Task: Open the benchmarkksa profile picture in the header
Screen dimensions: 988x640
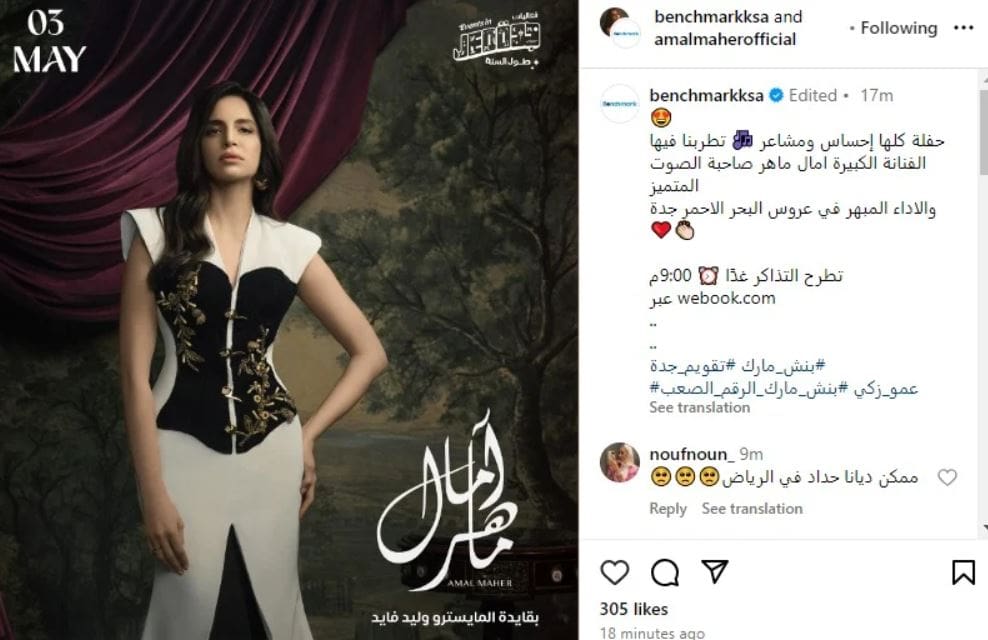Action: (x=621, y=28)
